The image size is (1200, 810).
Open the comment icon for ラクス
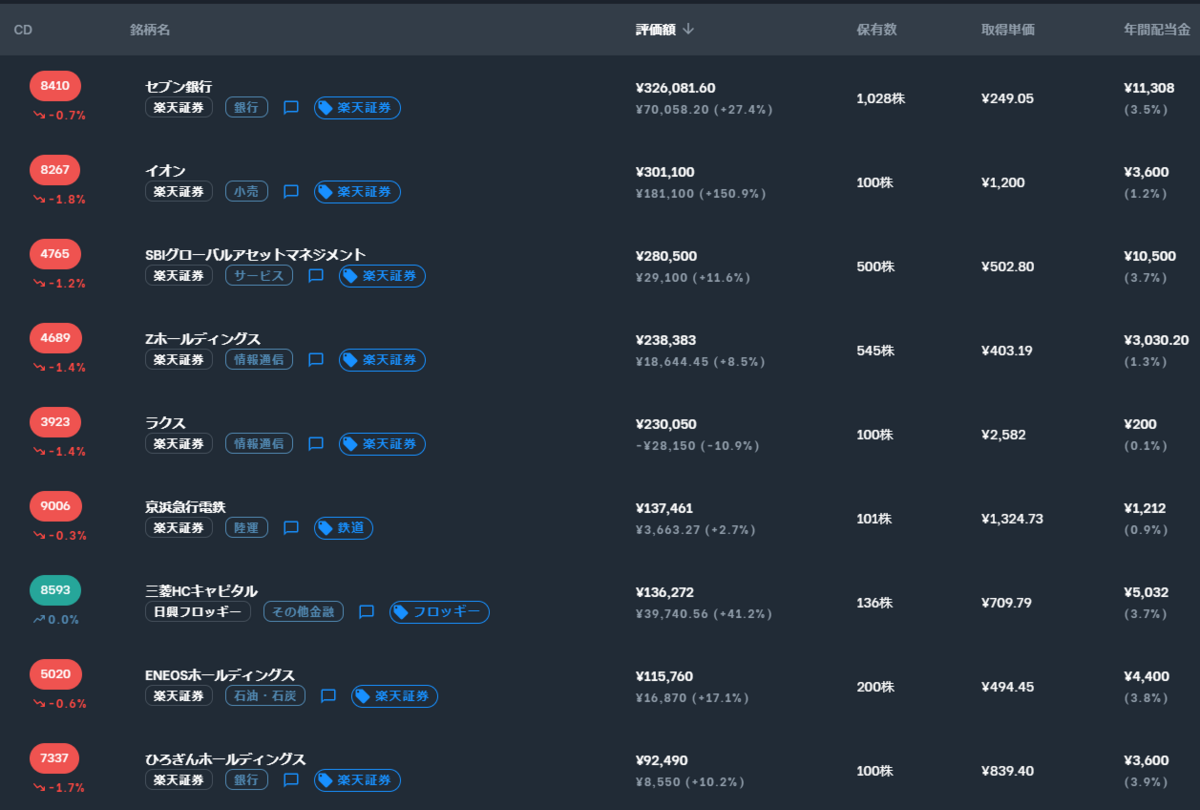point(316,443)
